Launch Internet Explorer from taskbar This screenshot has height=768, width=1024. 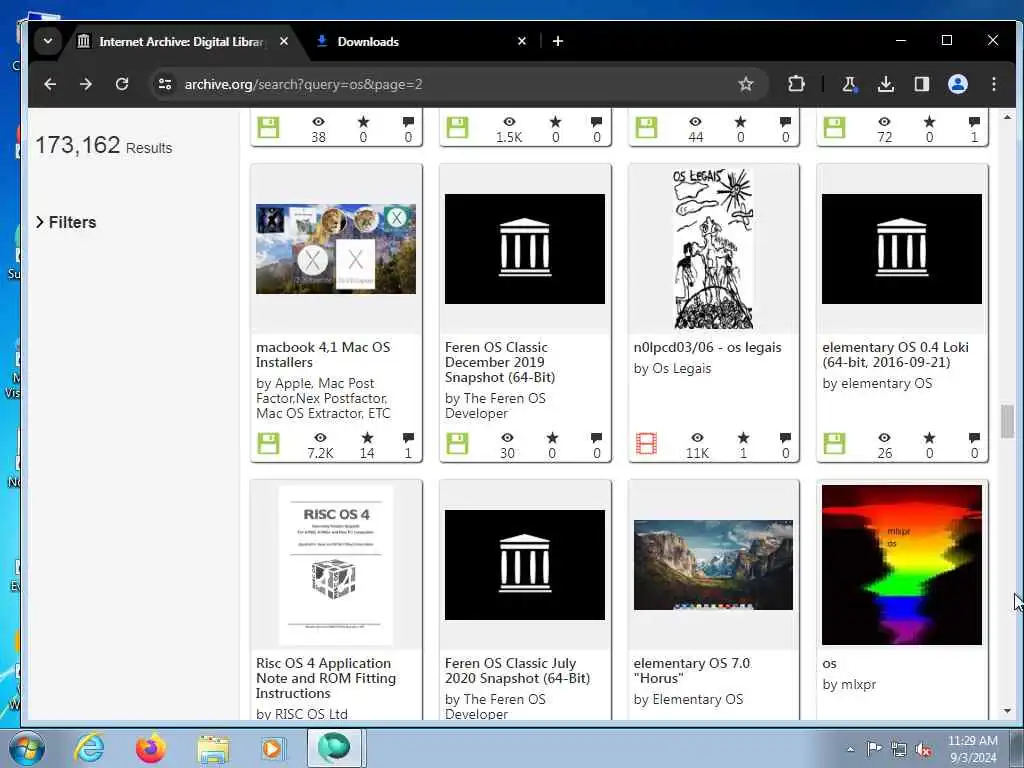[89, 748]
